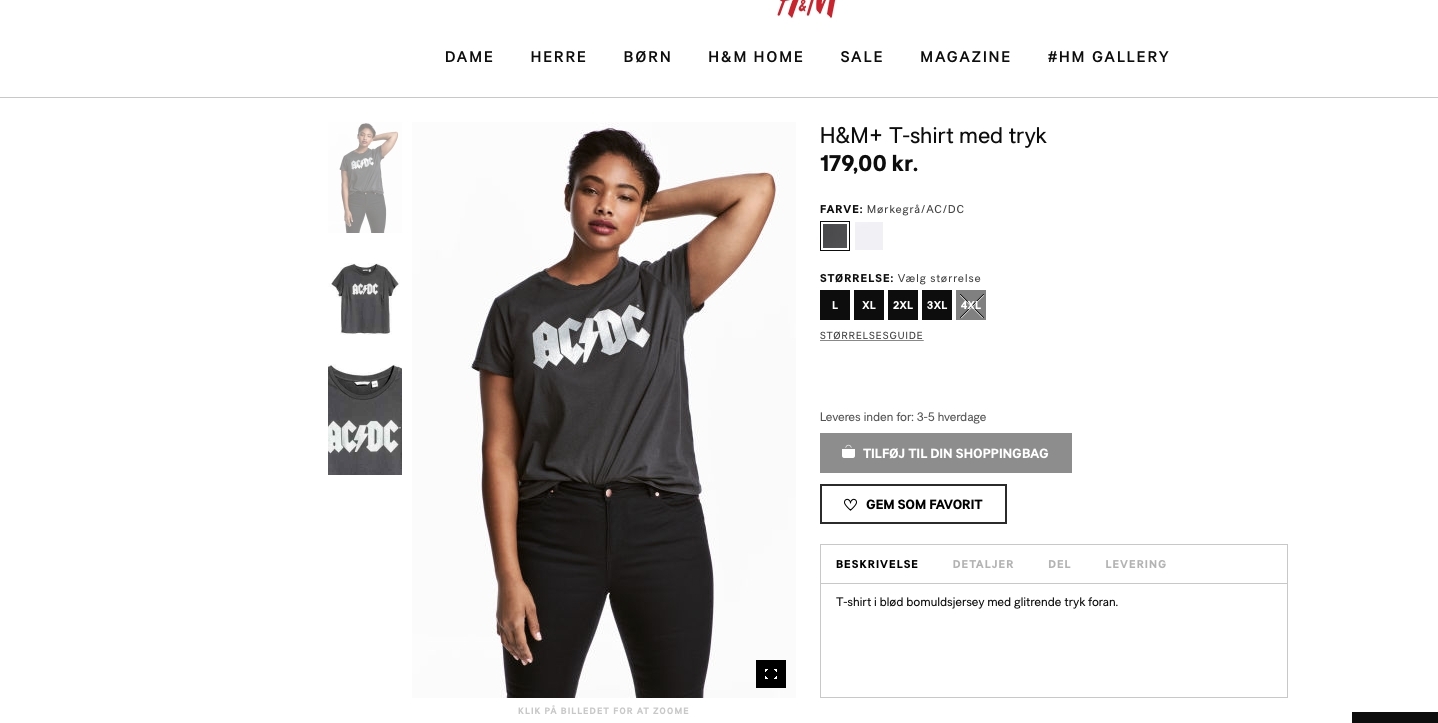This screenshot has height=723, width=1438.
Task: Choose the light white color swatch
Action: point(869,236)
